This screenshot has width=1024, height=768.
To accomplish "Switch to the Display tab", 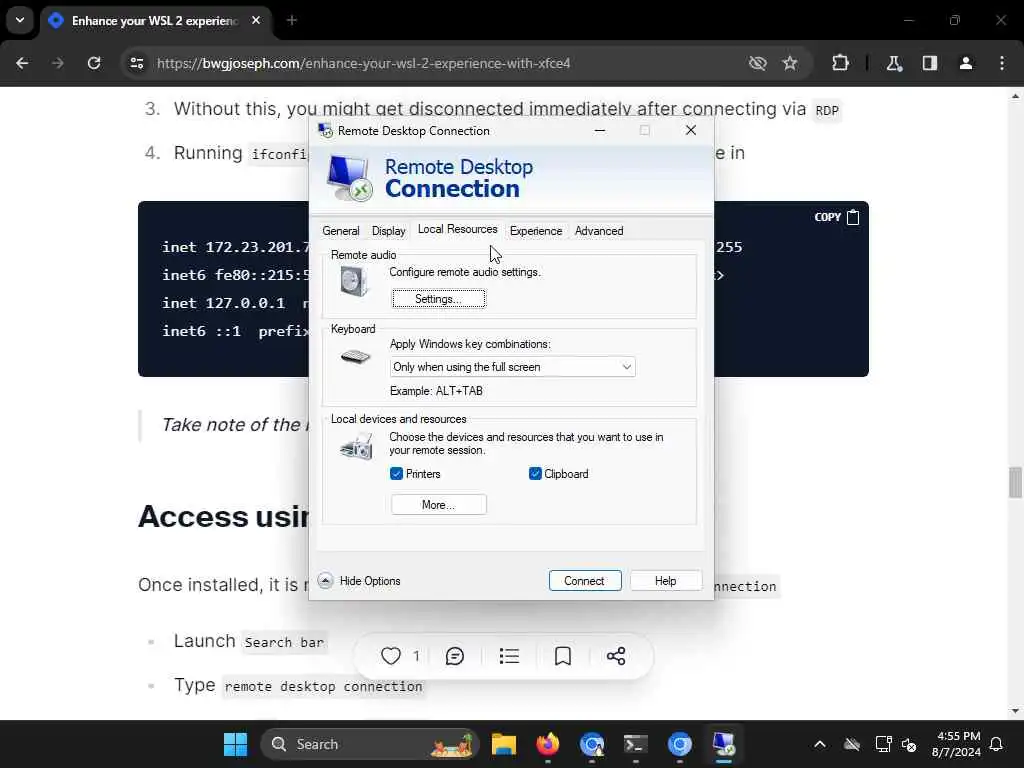I will pyautogui.click(x=389, y=231).
